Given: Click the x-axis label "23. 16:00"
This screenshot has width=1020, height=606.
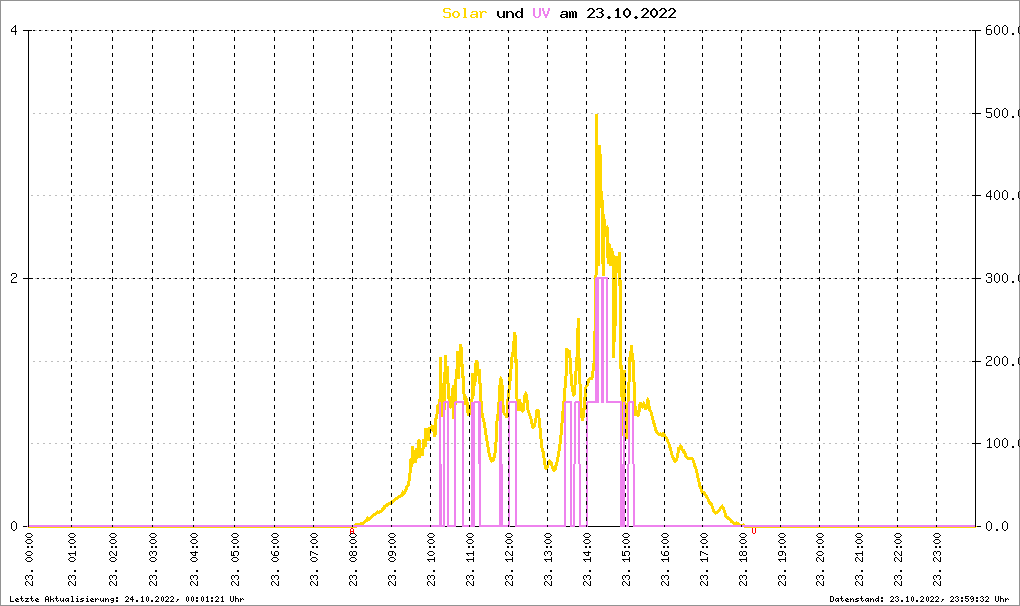Looking at the screenshot, I should [x=665, y=560].
